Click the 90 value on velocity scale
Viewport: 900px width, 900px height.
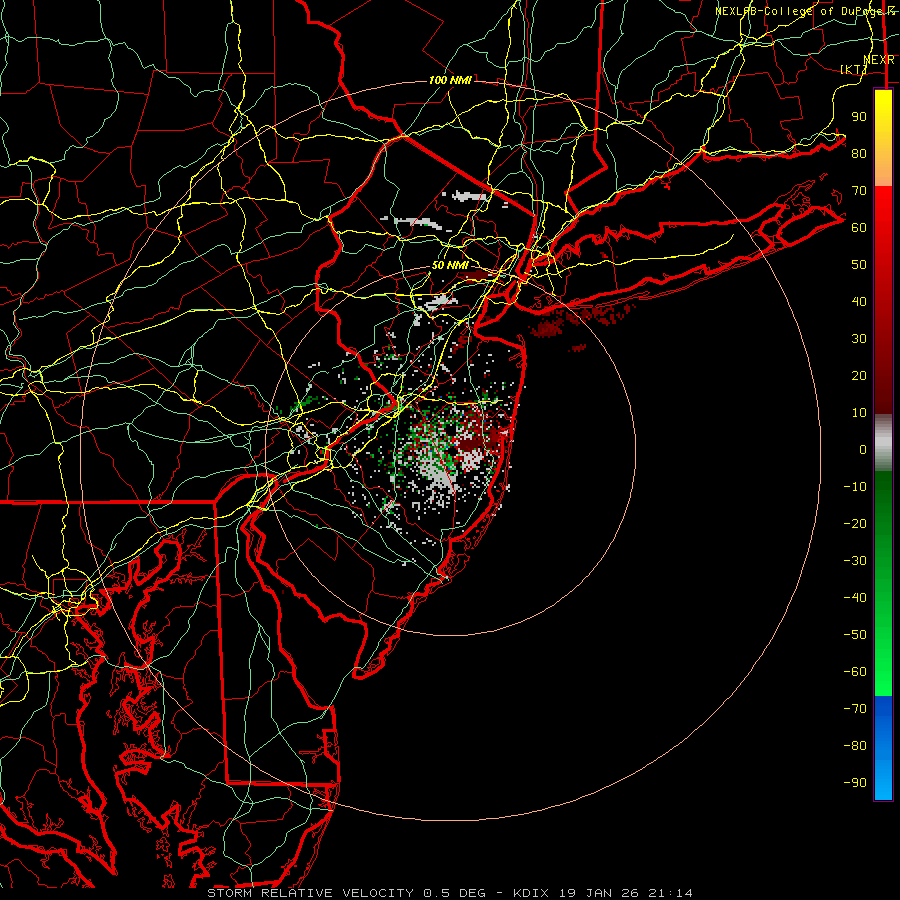point(859,117)
